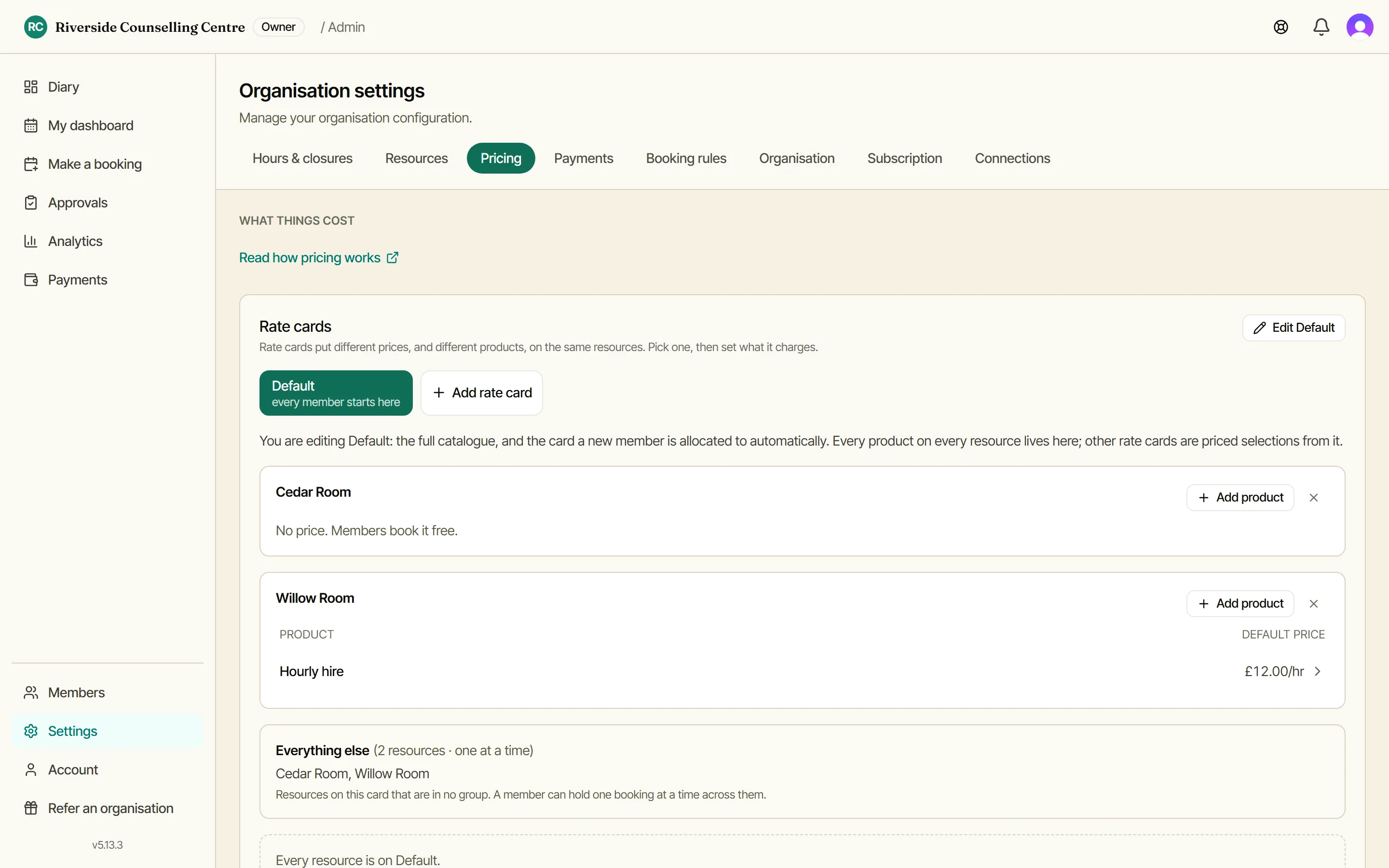Open the Subscription tab

coord(905,159)
